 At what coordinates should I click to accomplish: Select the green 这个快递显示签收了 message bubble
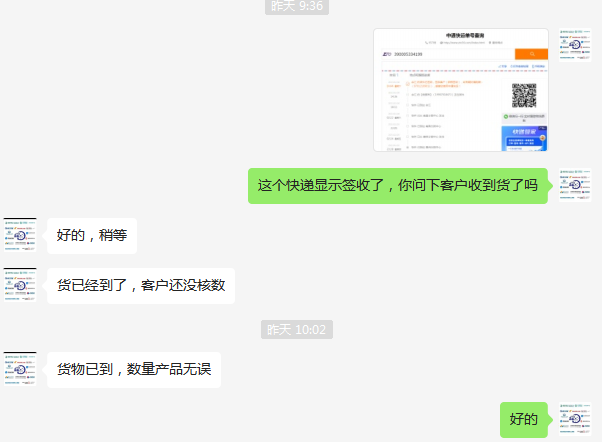pyautogui.click(x=398, y=186)
